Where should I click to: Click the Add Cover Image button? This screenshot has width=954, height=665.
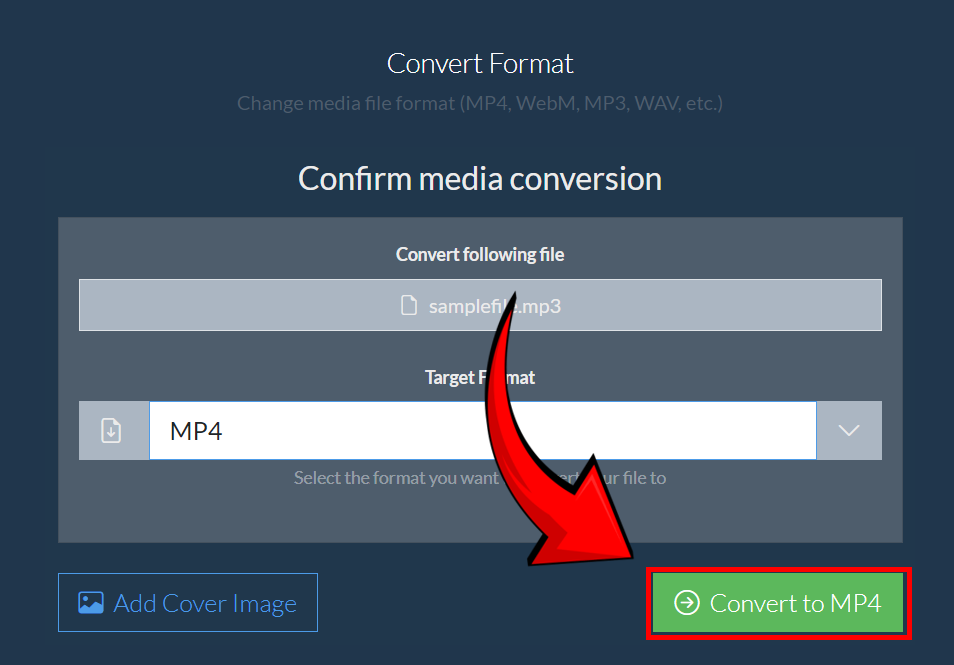(x=188, y=602)
